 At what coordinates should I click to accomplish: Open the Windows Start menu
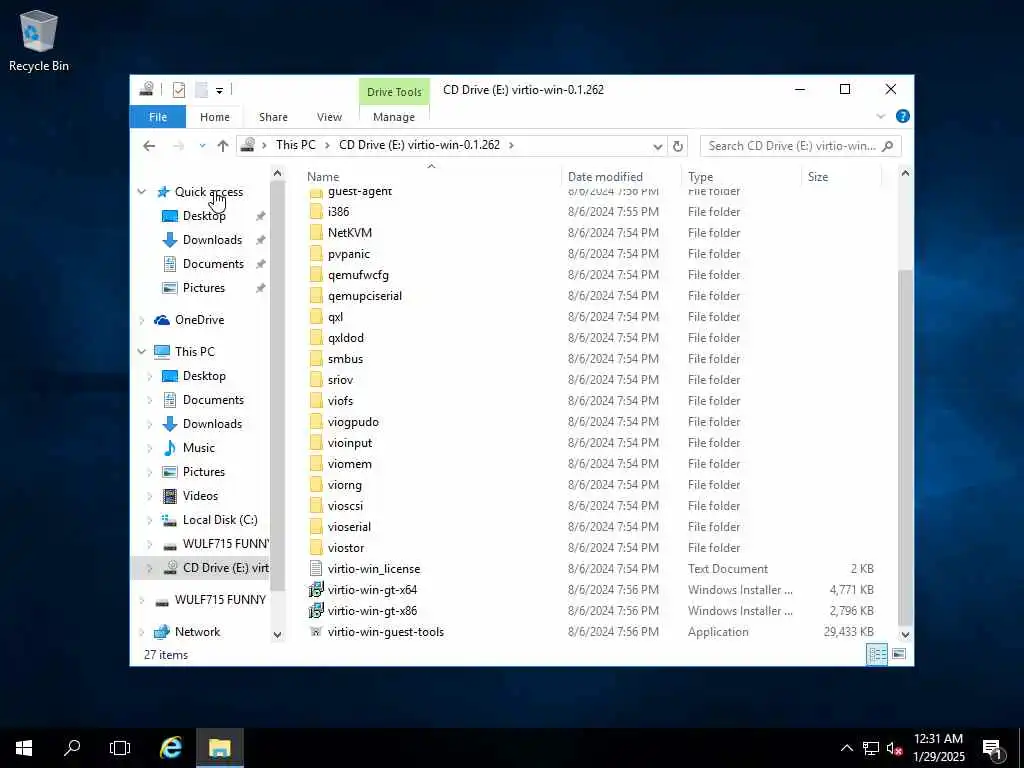coord(24,748)
